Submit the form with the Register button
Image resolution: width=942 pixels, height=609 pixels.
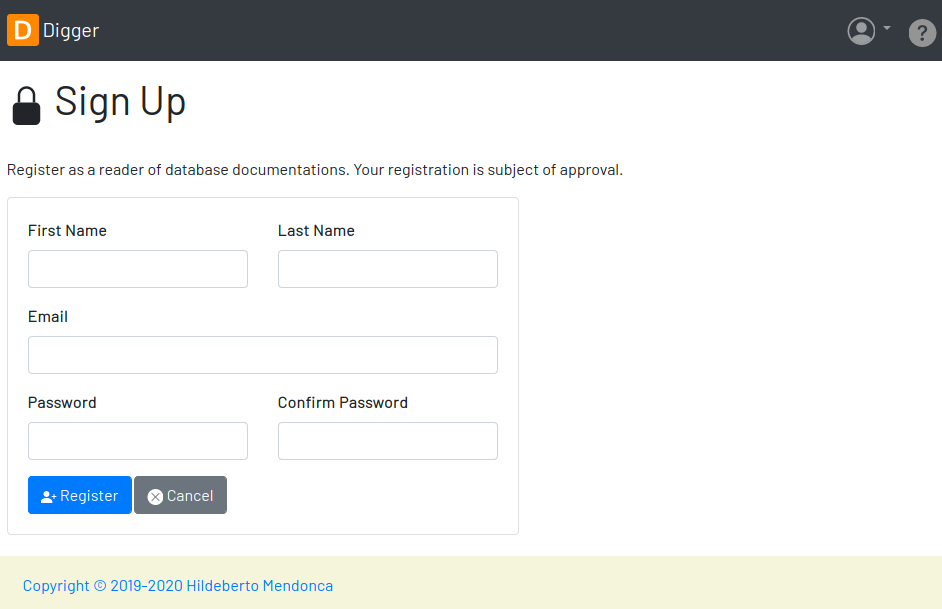(80, 495)
